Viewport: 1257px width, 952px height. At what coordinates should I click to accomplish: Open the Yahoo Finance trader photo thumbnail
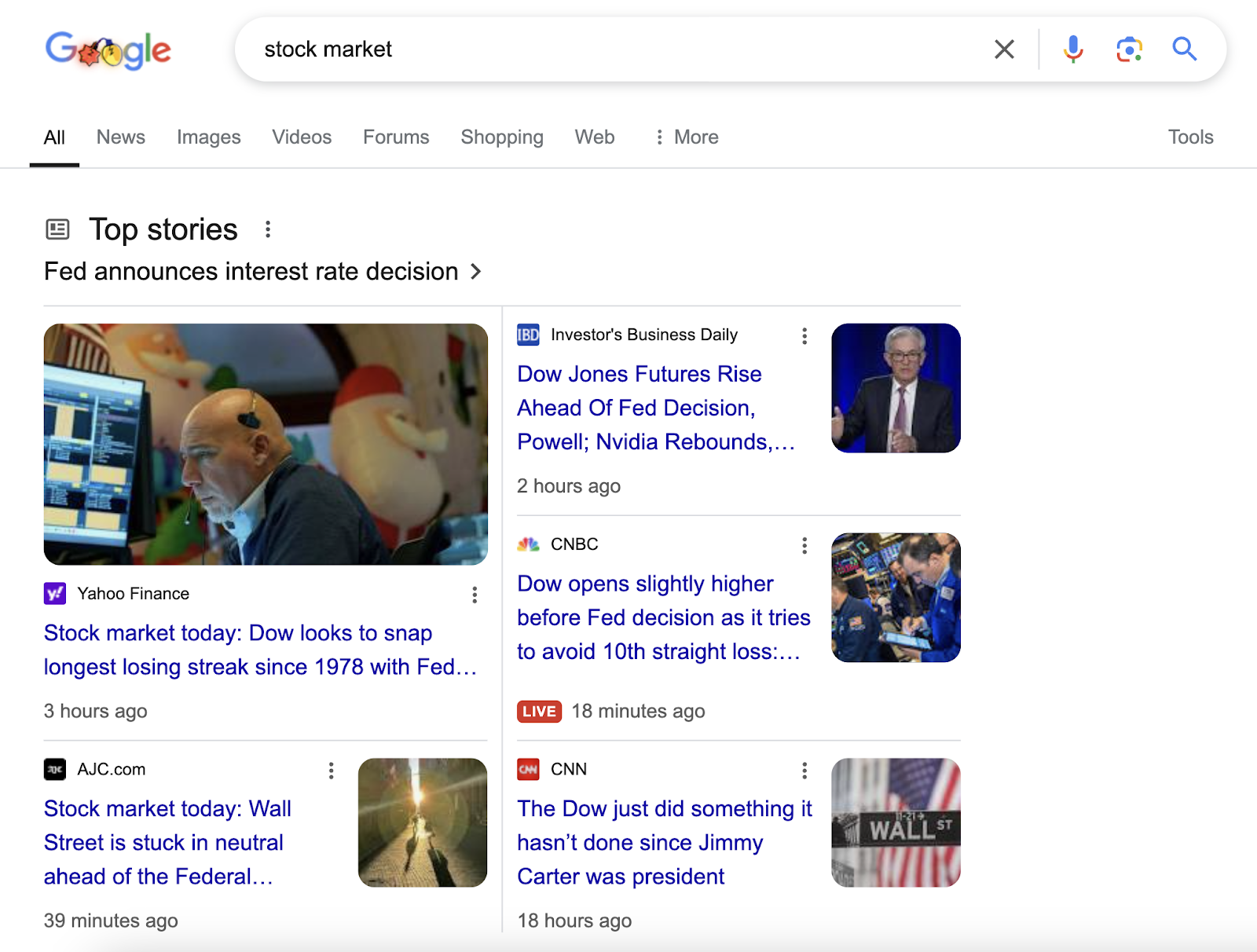(x=266, y=444)
